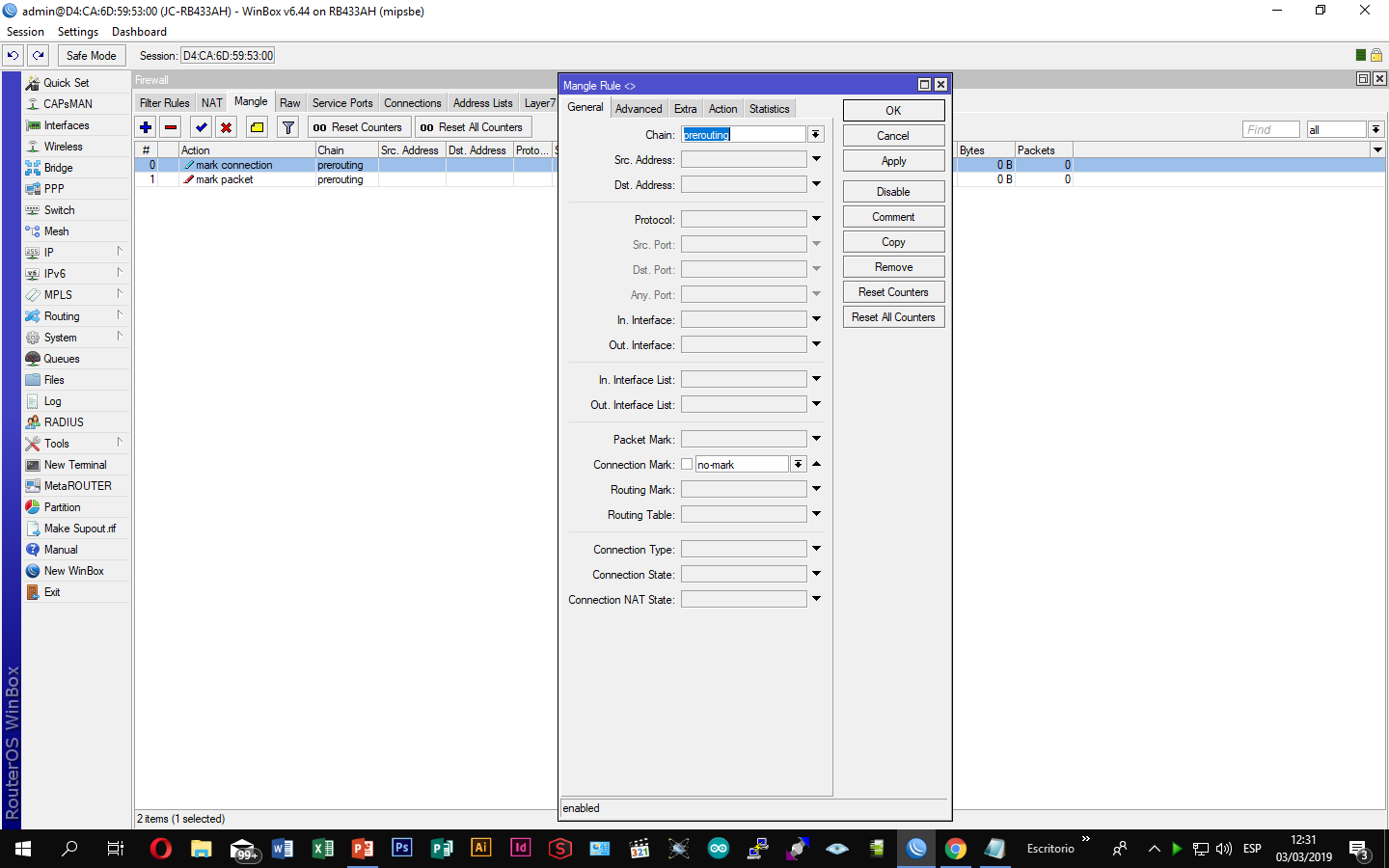Open the 'all' chain filter dropdown

[1376, 129]
